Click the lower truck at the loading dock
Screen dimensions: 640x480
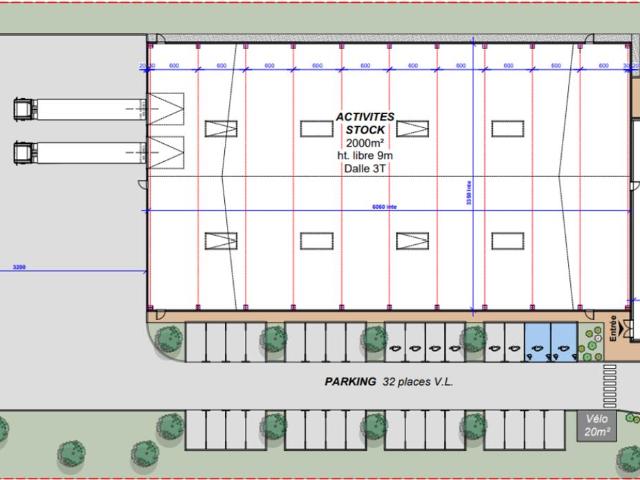pos(80,153)
